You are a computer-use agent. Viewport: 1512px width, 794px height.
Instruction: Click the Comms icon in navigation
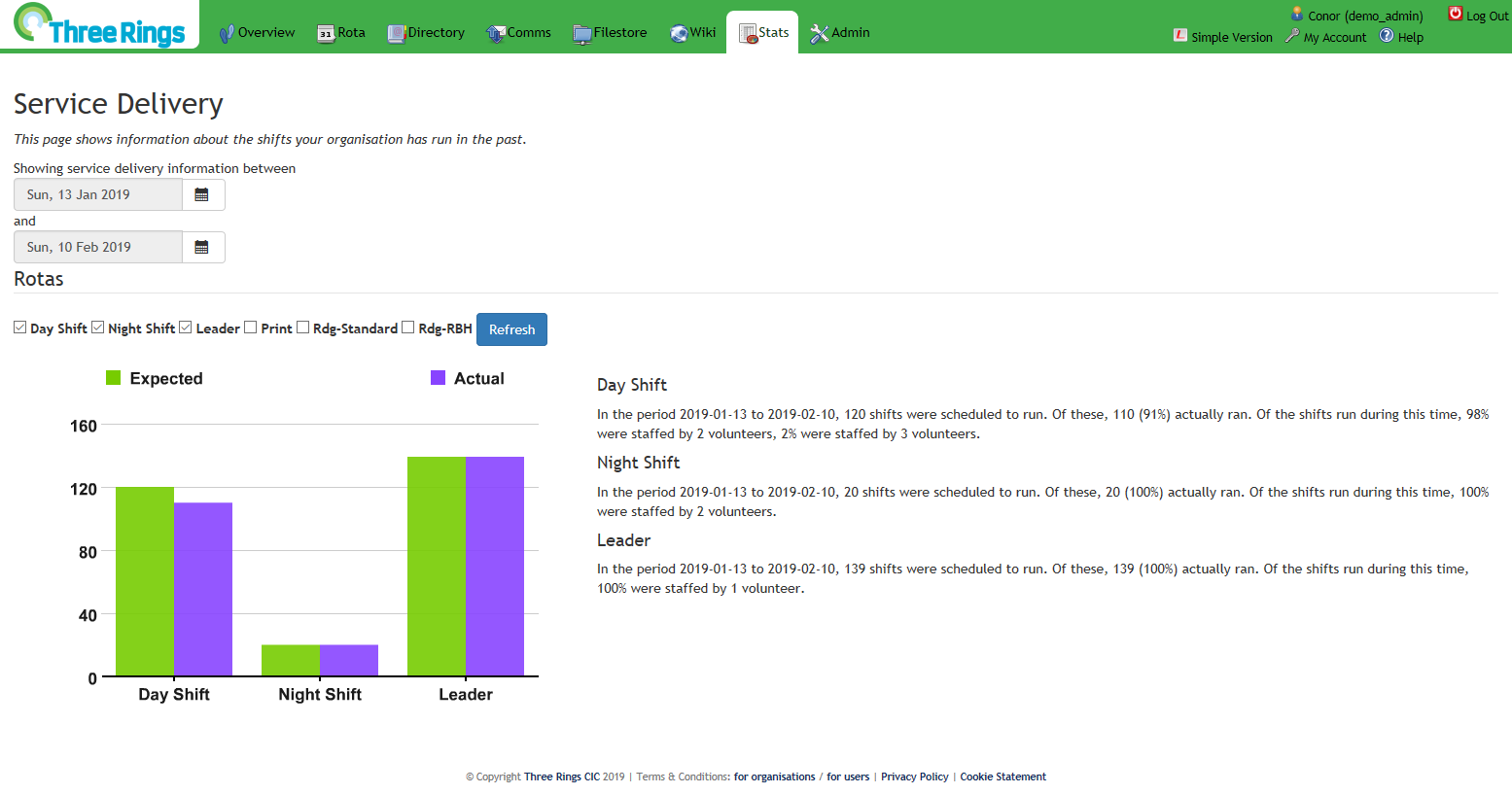(x=496, y=34)
